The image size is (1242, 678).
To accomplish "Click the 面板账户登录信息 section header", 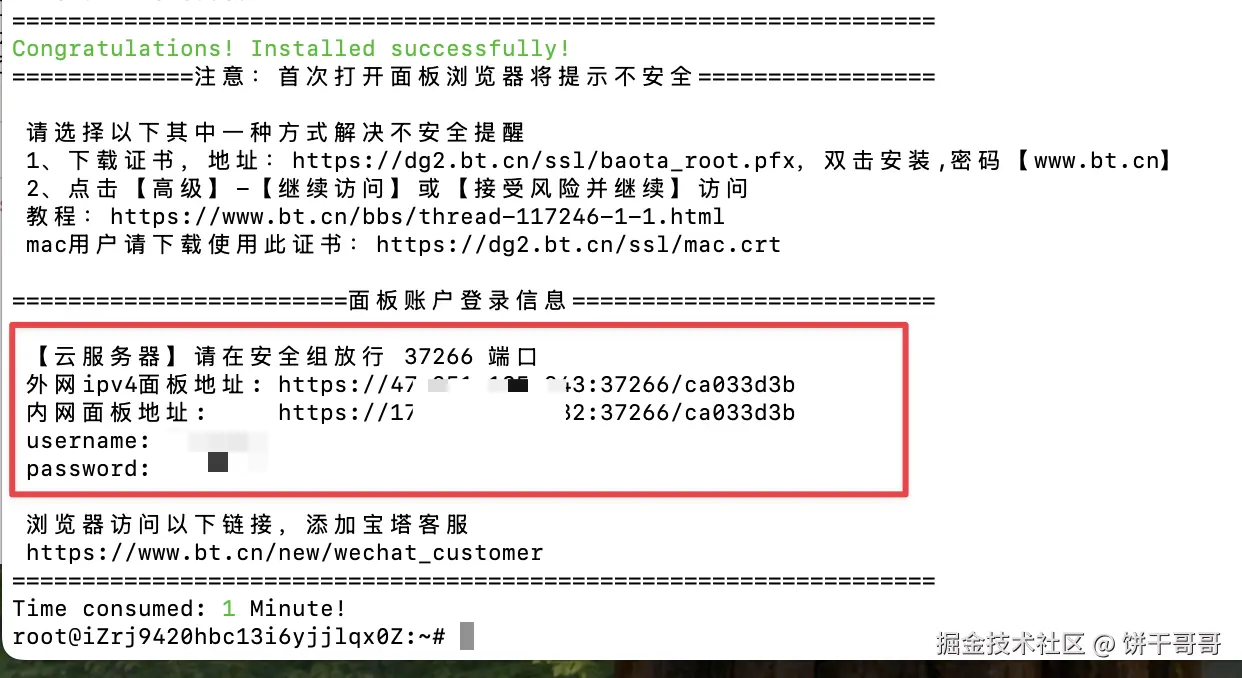I will coord(458,301).
